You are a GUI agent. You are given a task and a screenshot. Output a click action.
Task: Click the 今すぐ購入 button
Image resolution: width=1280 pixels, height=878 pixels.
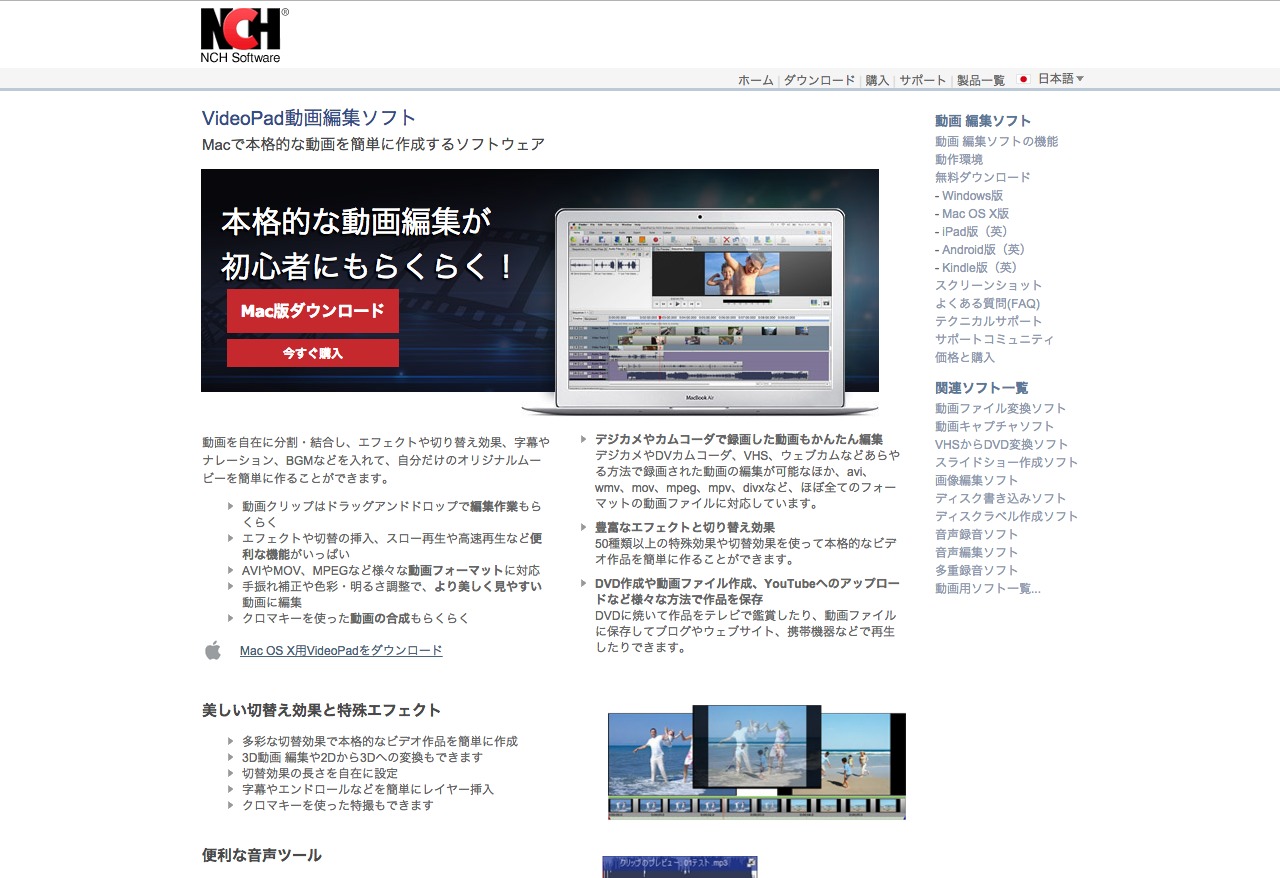(x=313, y=353)
